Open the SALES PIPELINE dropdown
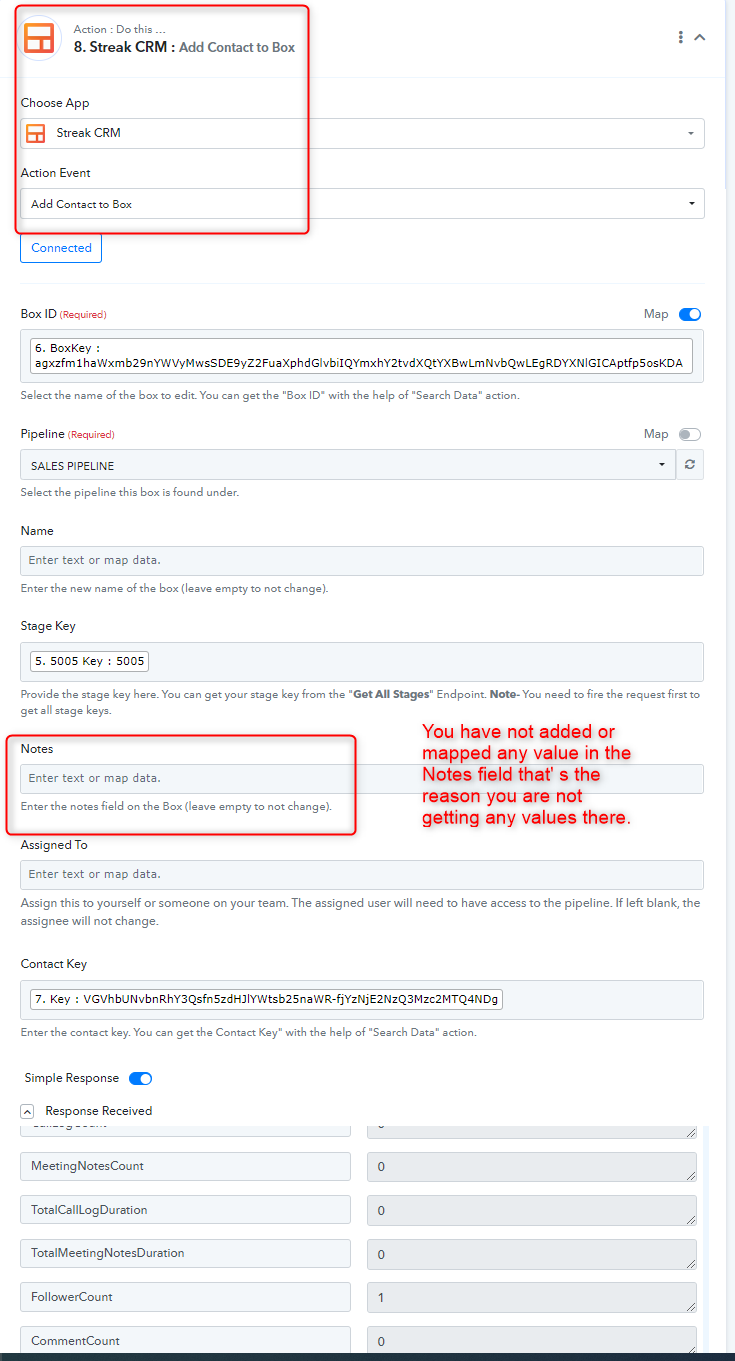The height and width of the screenshot is (1361, 735). (x=348, y=465)
